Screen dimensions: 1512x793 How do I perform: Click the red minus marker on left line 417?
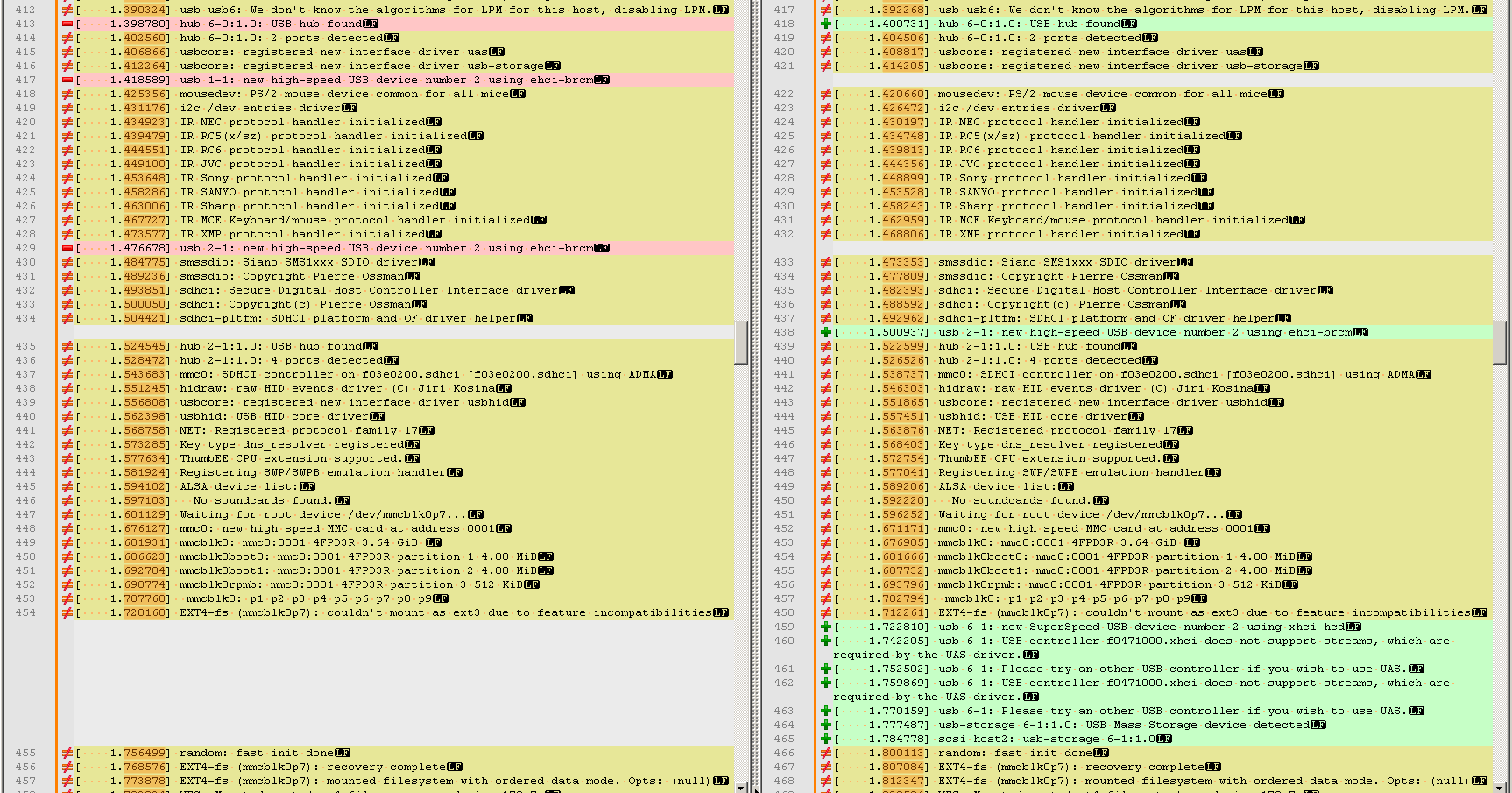coord(67,80)
